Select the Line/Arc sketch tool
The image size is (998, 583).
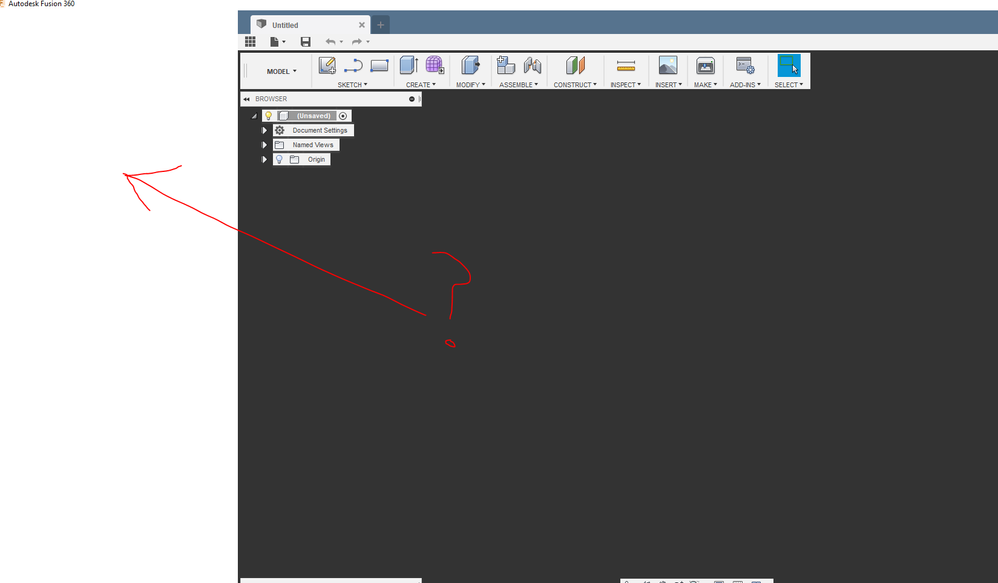[353, 66]
